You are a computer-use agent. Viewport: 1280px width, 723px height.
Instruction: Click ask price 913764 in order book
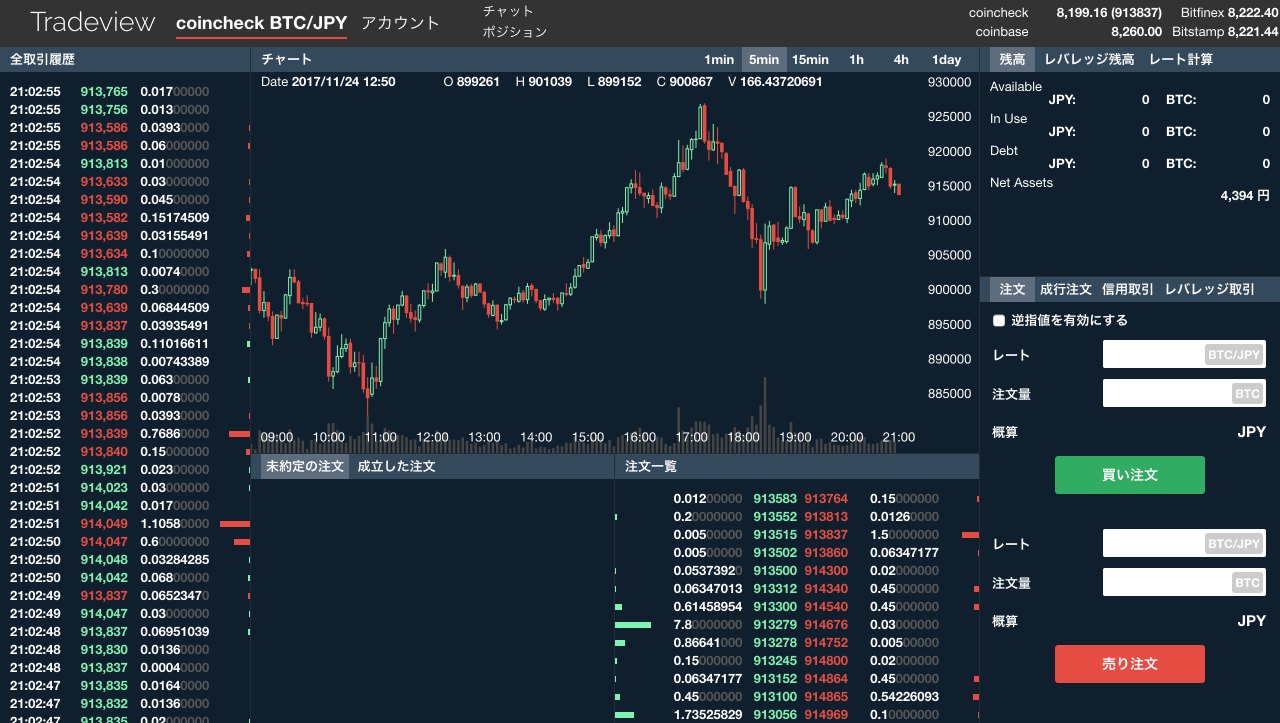tap(826, 498)
